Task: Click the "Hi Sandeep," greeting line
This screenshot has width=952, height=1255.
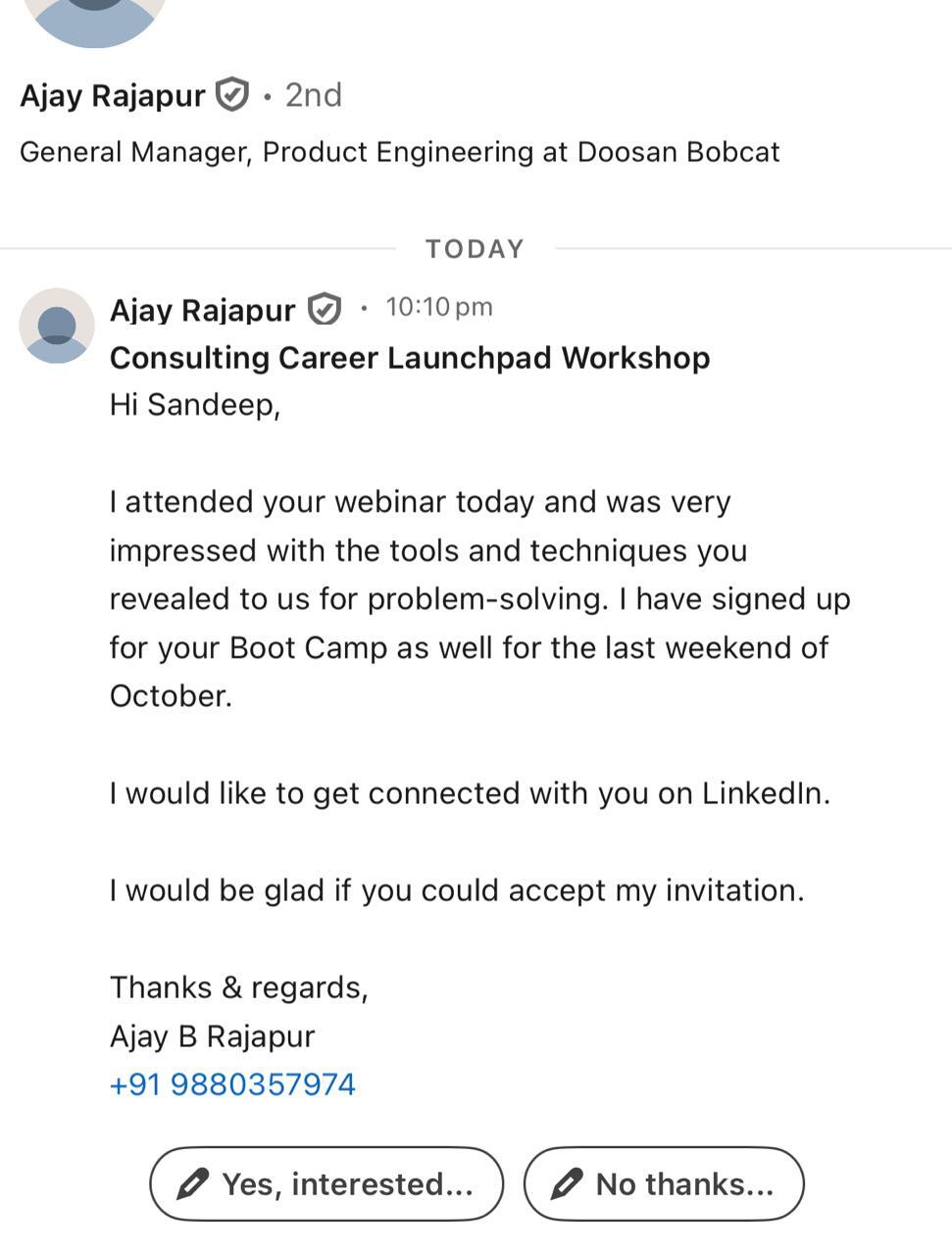Action: point(195,405)
